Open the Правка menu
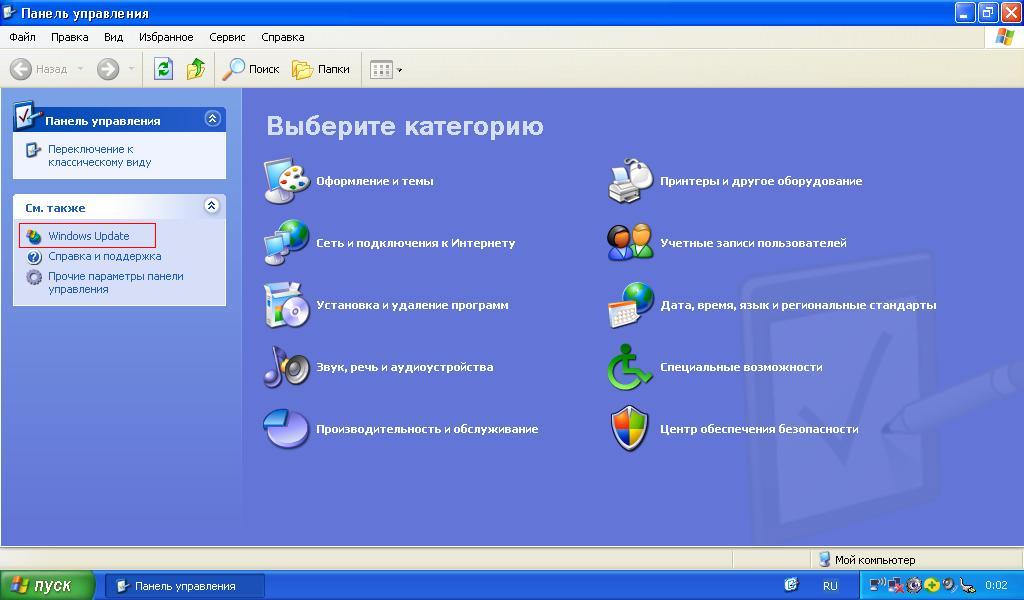 (69, 37)
